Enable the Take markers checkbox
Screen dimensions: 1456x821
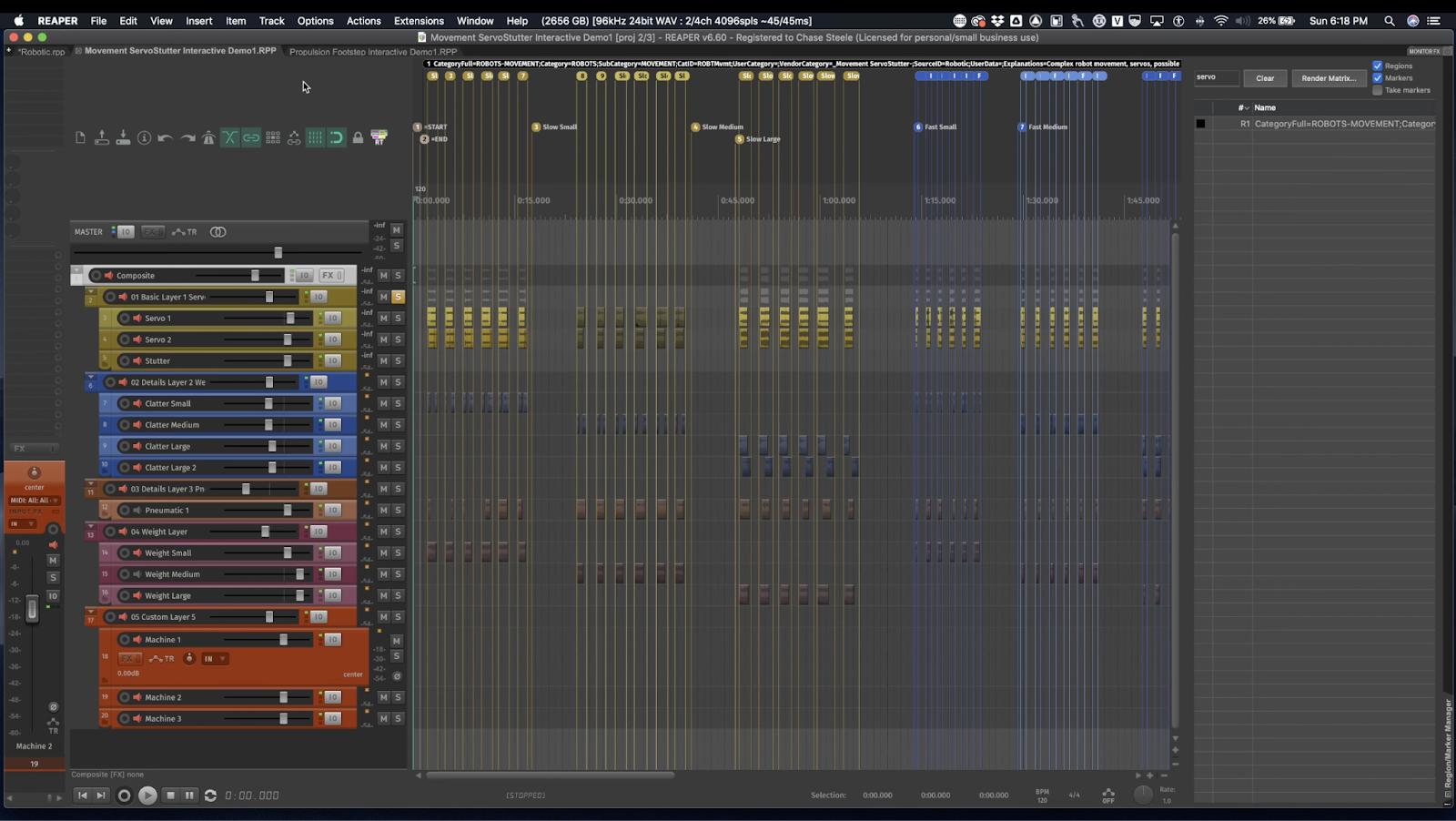click(x=1378, y=90)
